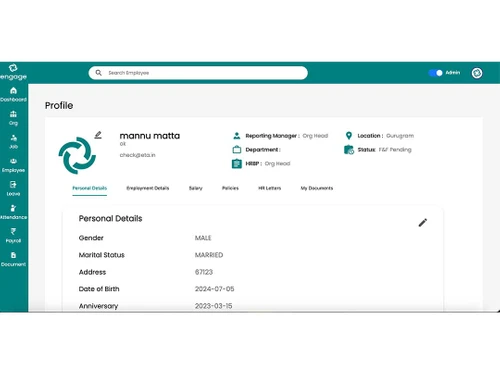Click the magnifier search icon
The image size is (500, 375).
point(99,73)
